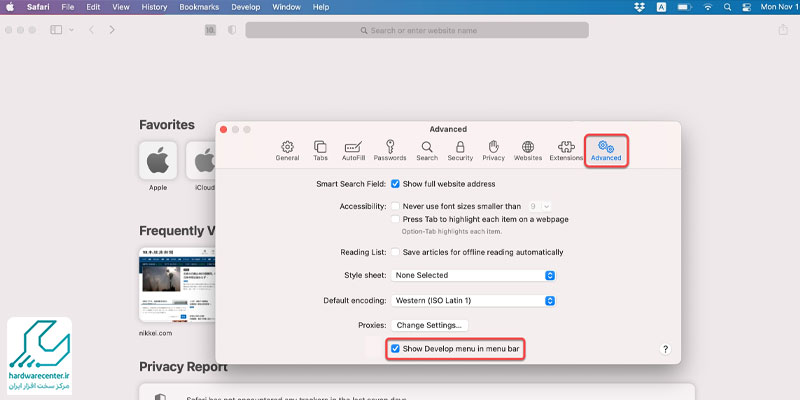Click the privacy shield icon in toolbar
This screenshot has width=800, height=400.
coord(232,30)
